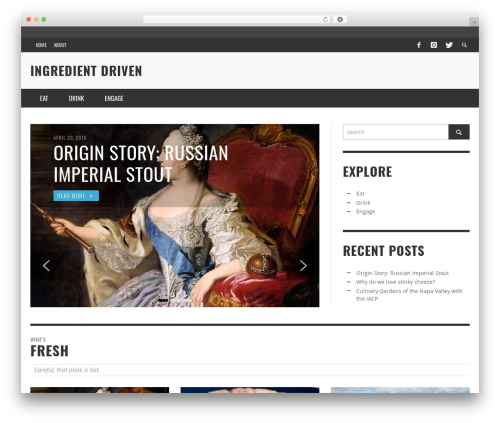This screenshot has width=500, height=423.
Task: Reload page with browser refresh icon
Action: point(325,20)
